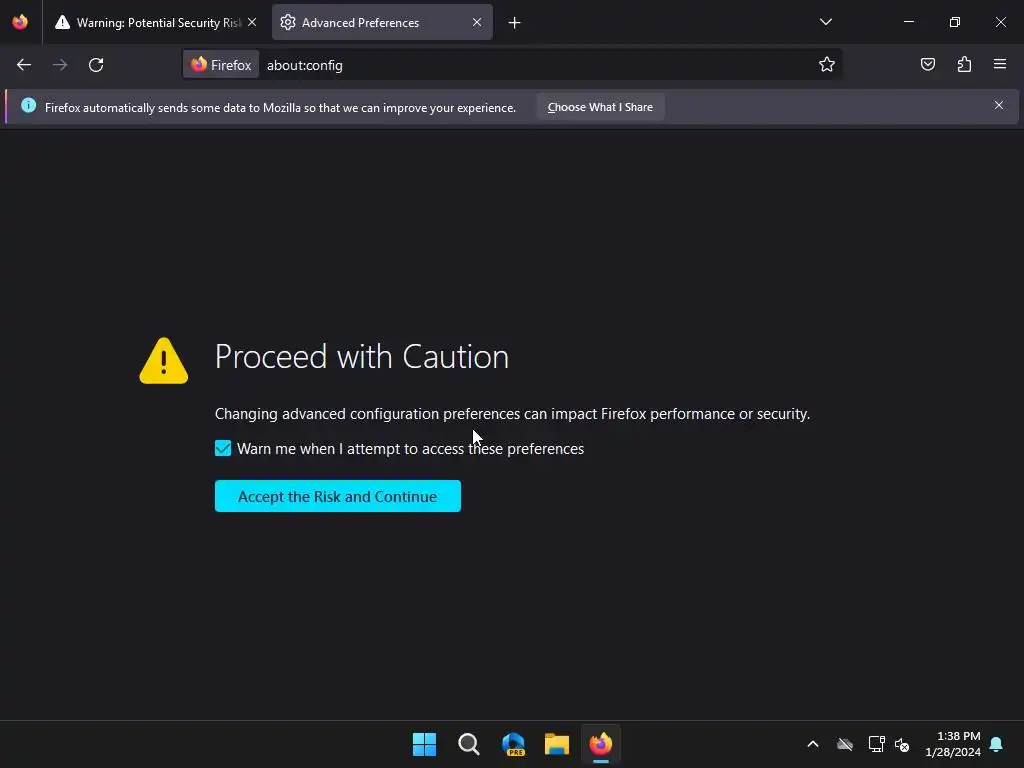Open Save to Pocket

(x=927, y=65)
